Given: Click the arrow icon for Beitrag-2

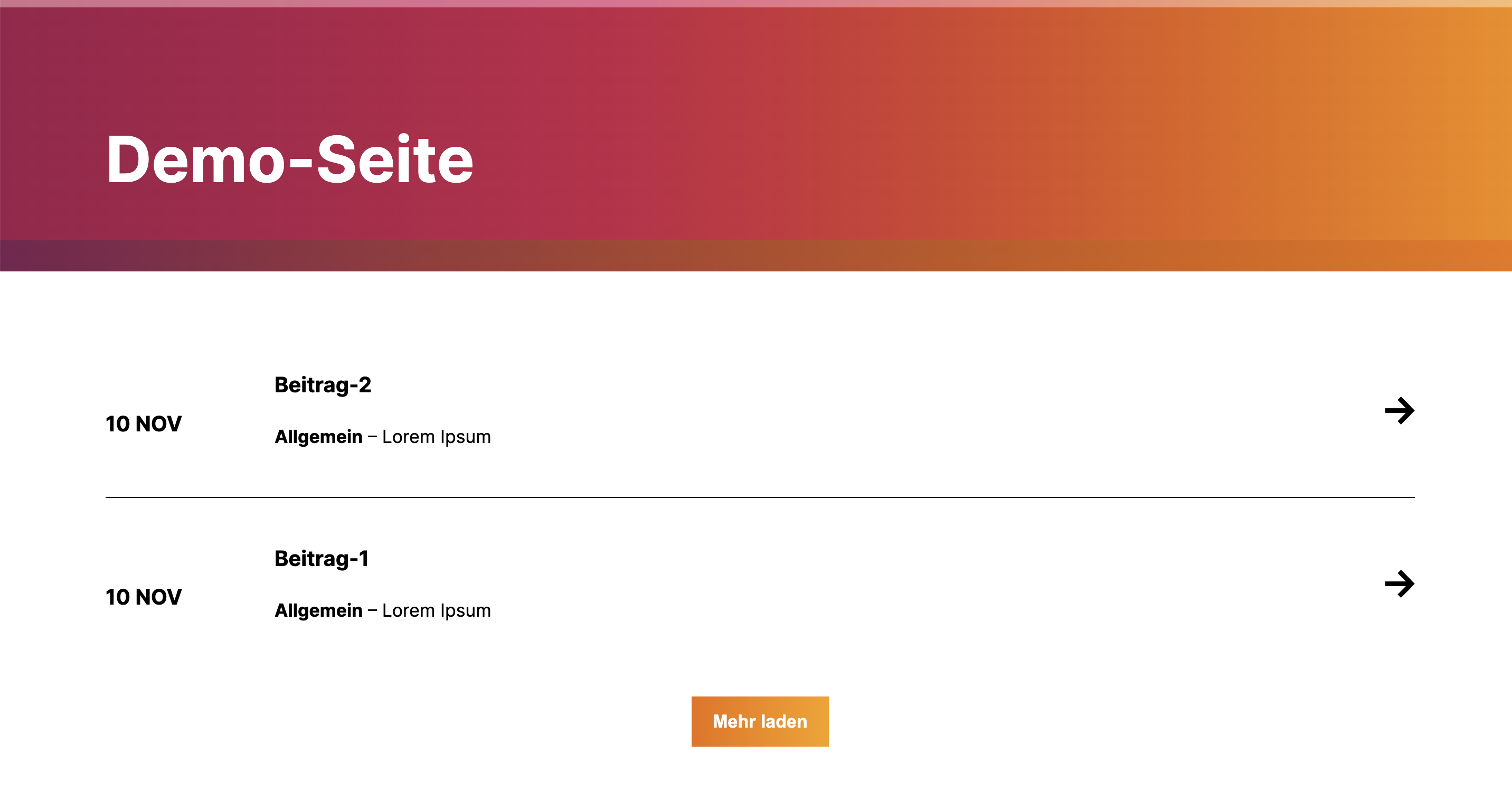Looking at the screenshot, I should (x=1400, y=410).
